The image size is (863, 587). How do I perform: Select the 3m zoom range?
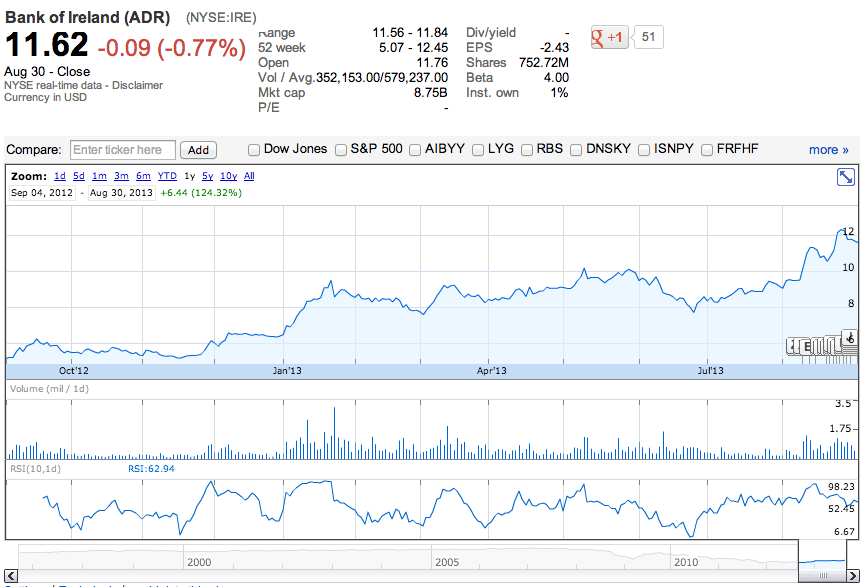click(x=121, y=176)
